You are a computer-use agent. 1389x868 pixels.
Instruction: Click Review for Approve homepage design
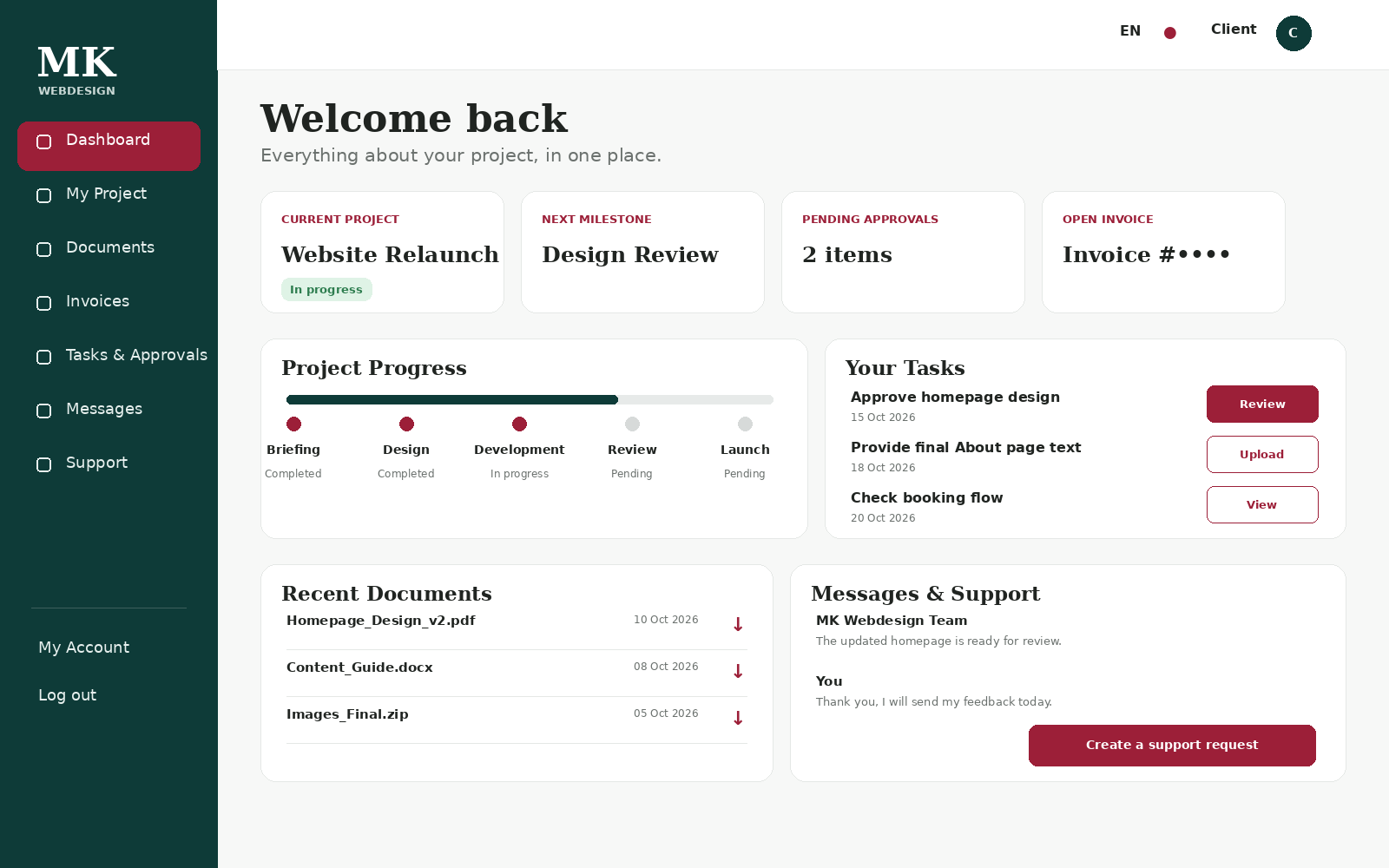point(1262,404)
